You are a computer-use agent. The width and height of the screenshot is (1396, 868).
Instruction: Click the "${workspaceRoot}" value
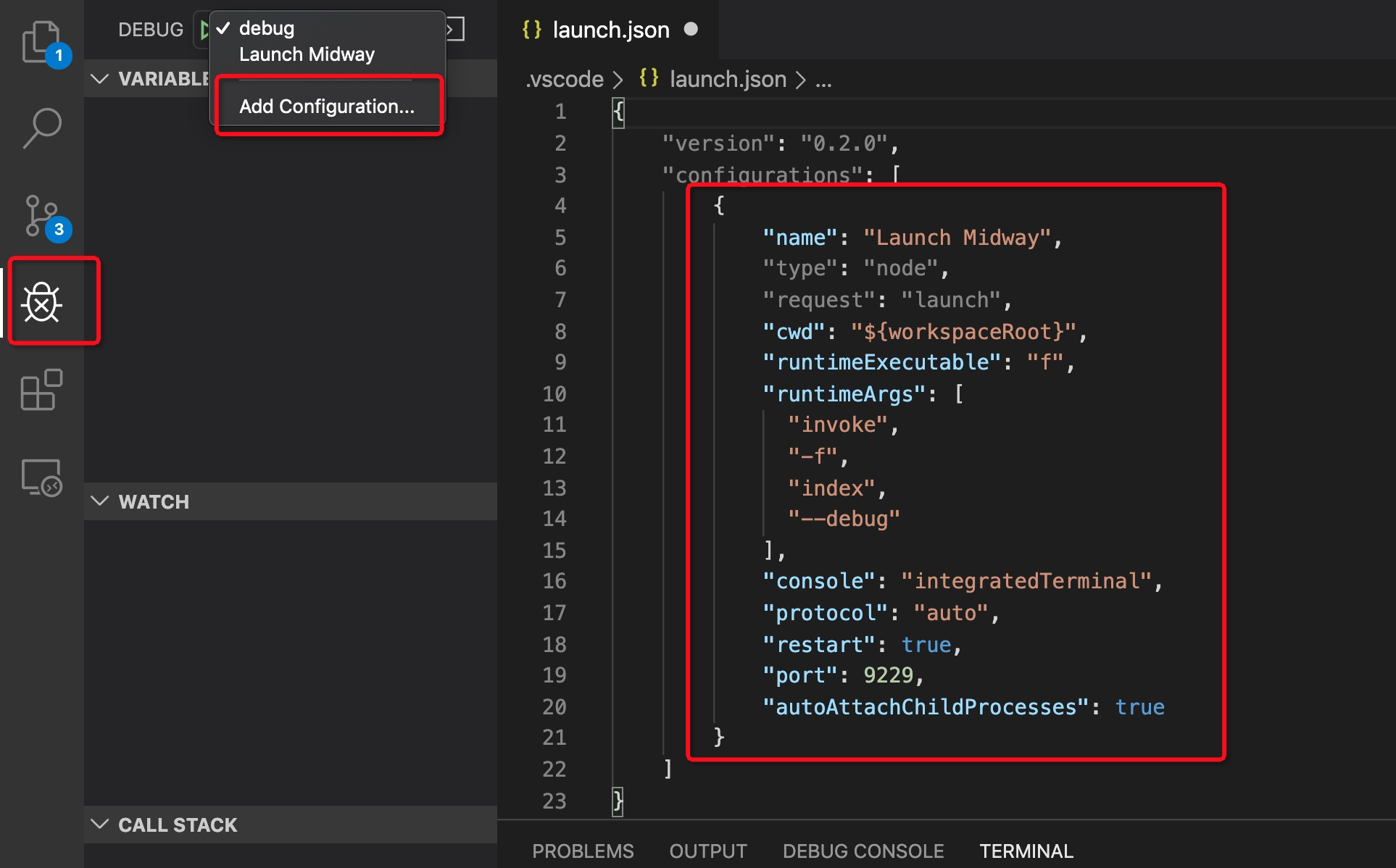click(963, 331)
